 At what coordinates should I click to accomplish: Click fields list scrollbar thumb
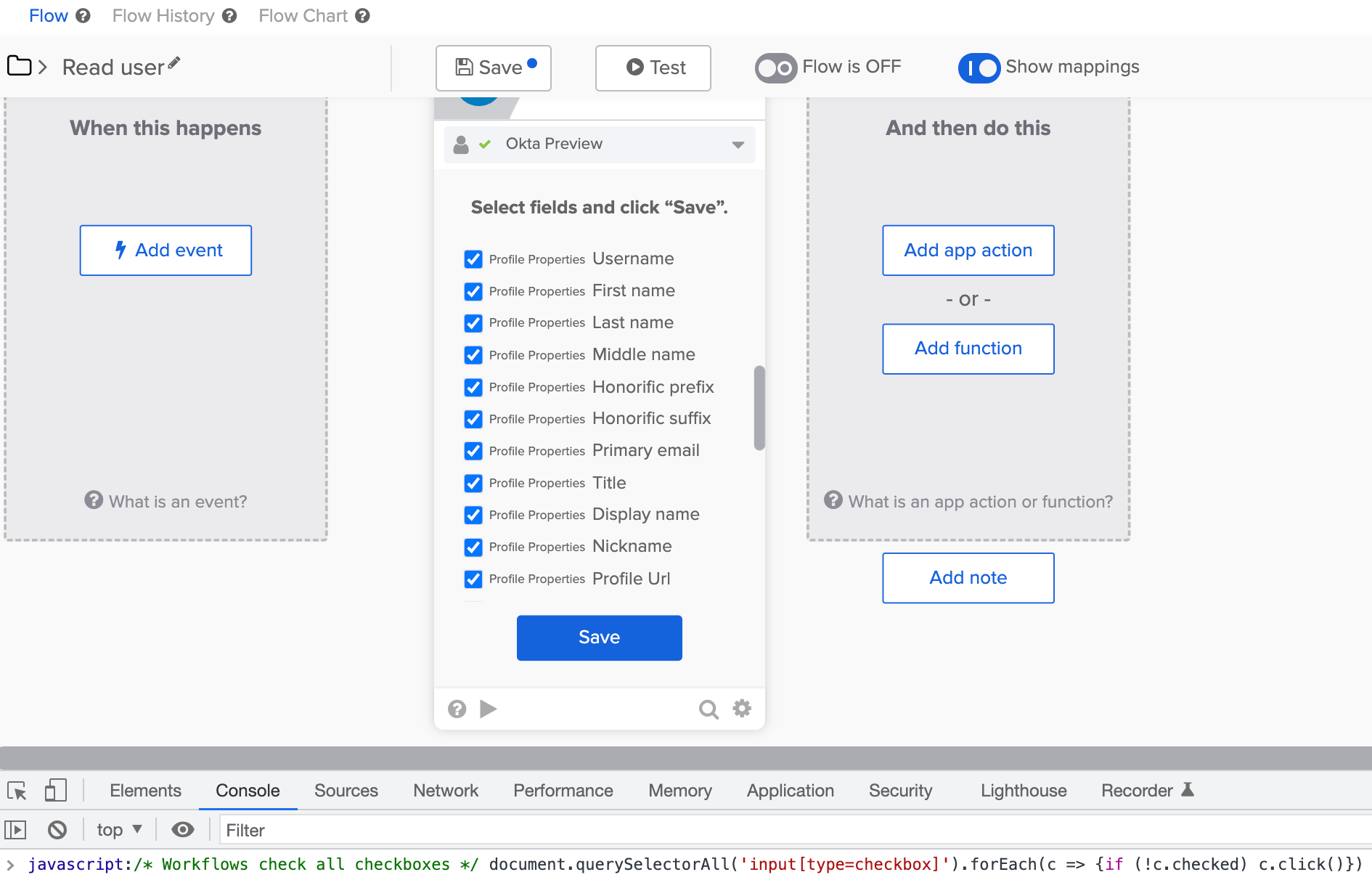(x=759, y=408)
